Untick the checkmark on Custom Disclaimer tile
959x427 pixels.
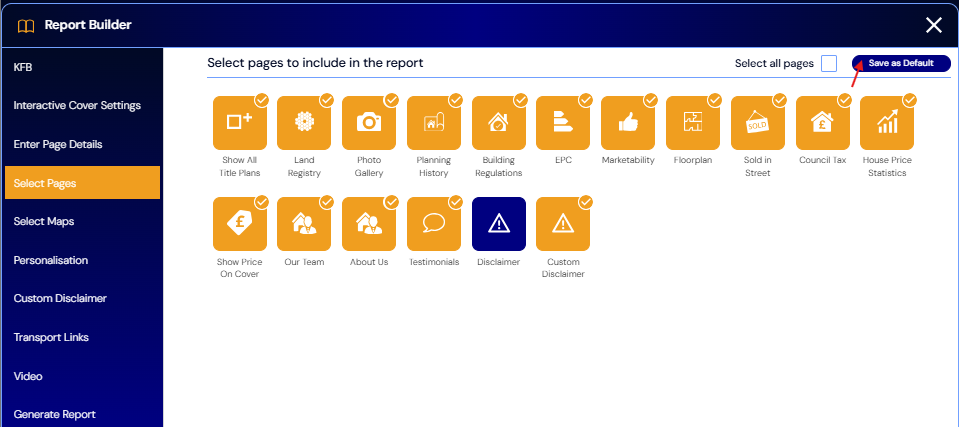[585, 202]
